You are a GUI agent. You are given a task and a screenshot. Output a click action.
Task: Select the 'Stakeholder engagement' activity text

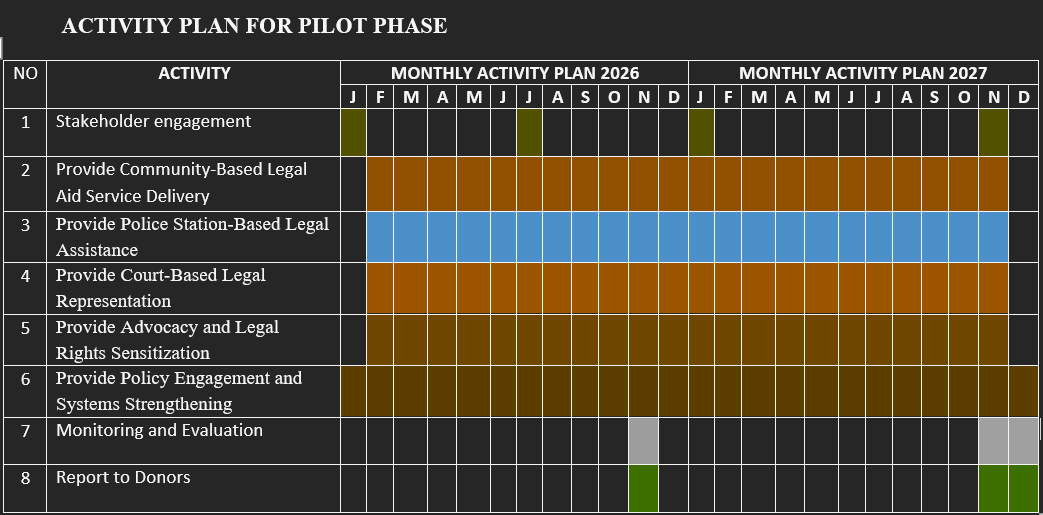(x=153, y=122)
